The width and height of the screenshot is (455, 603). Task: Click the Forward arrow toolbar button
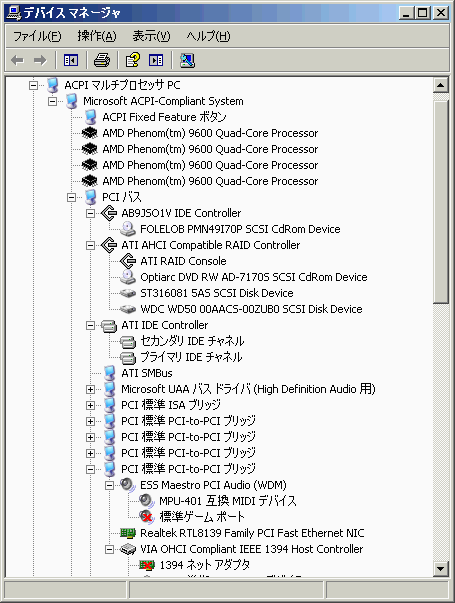pyautogui.click(x=40, y=60)
